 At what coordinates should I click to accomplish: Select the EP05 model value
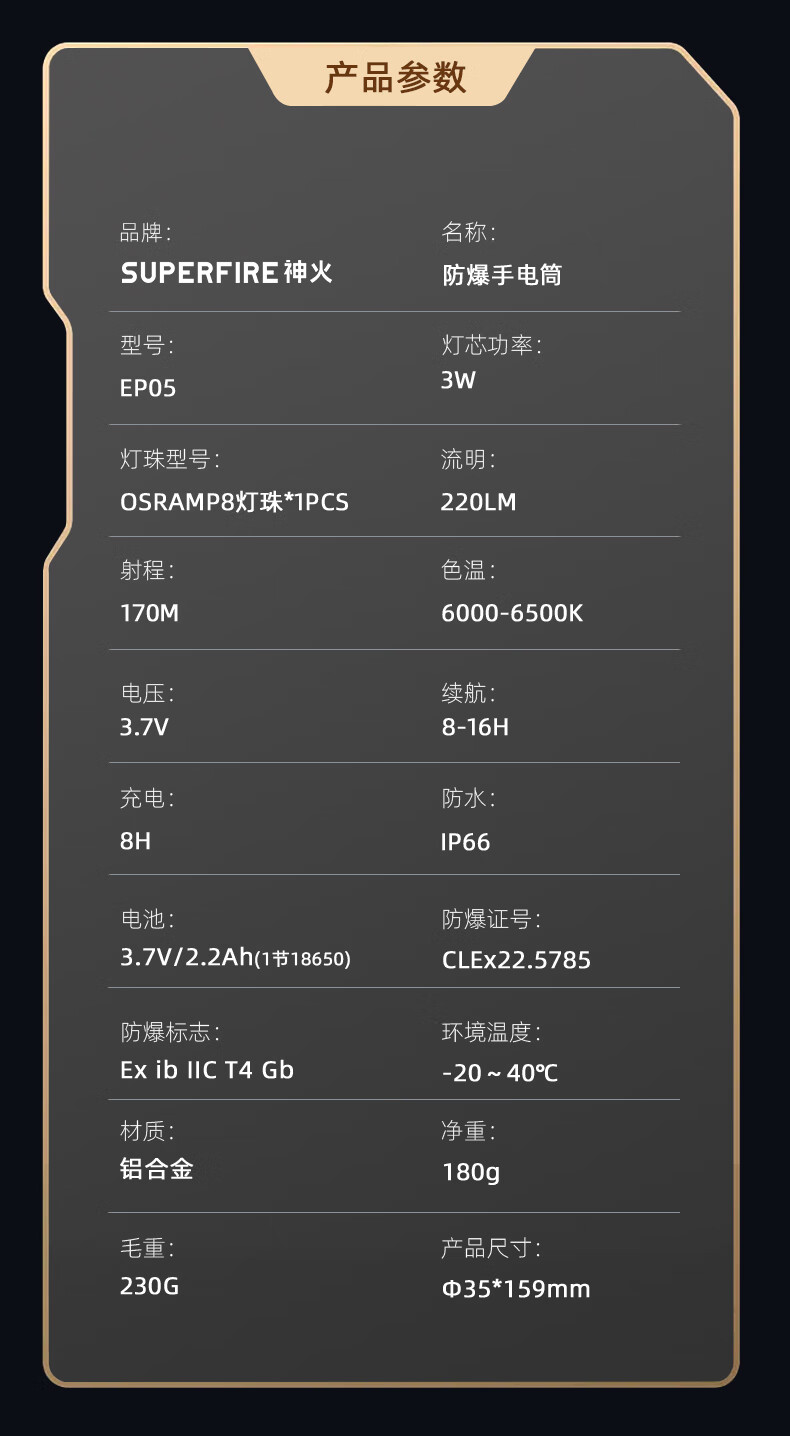[148, 388]
